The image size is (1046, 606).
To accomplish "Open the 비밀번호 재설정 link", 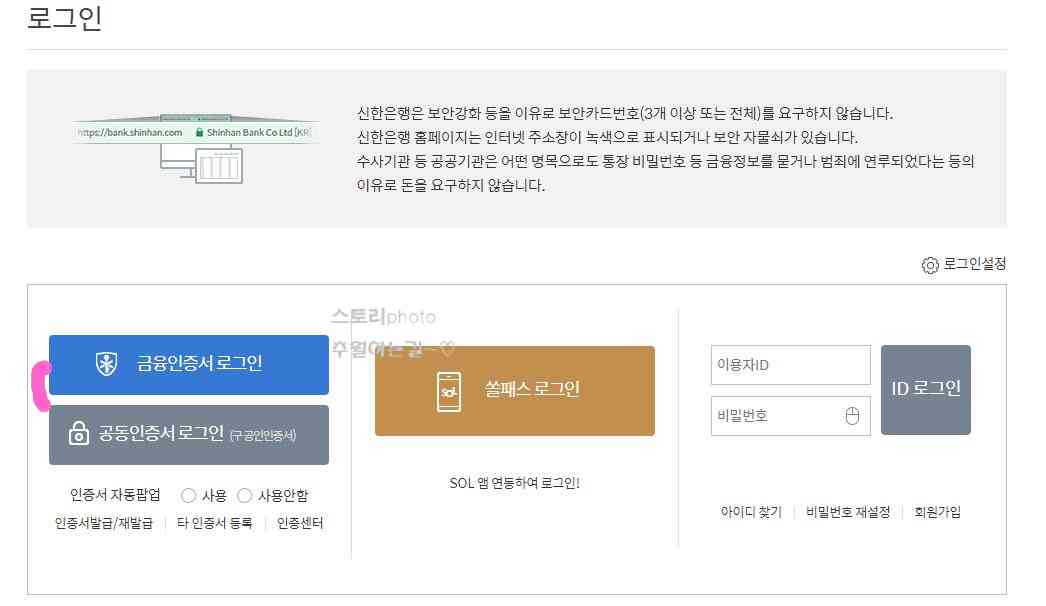I will coord(848,512).
